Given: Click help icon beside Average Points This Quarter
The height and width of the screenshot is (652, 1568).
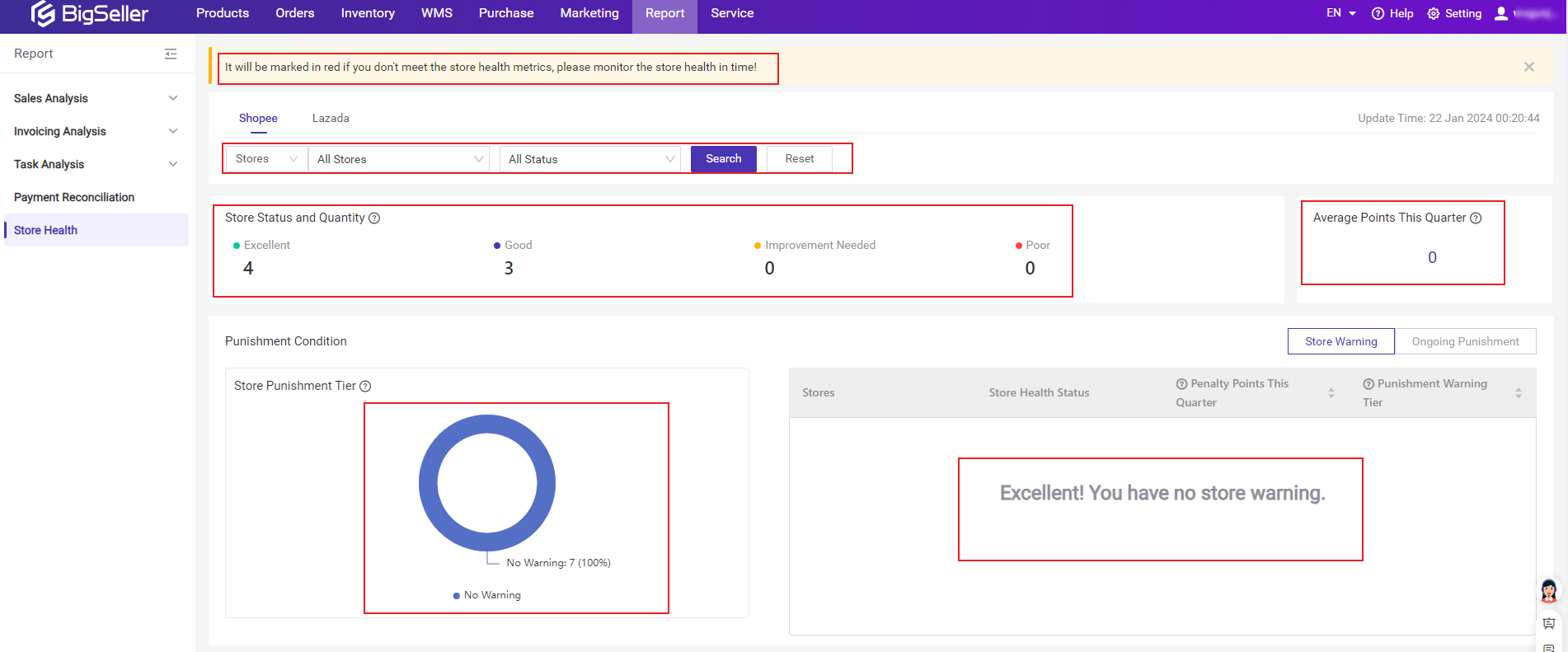Looking at the screenshot, I should click(1476, 218).
